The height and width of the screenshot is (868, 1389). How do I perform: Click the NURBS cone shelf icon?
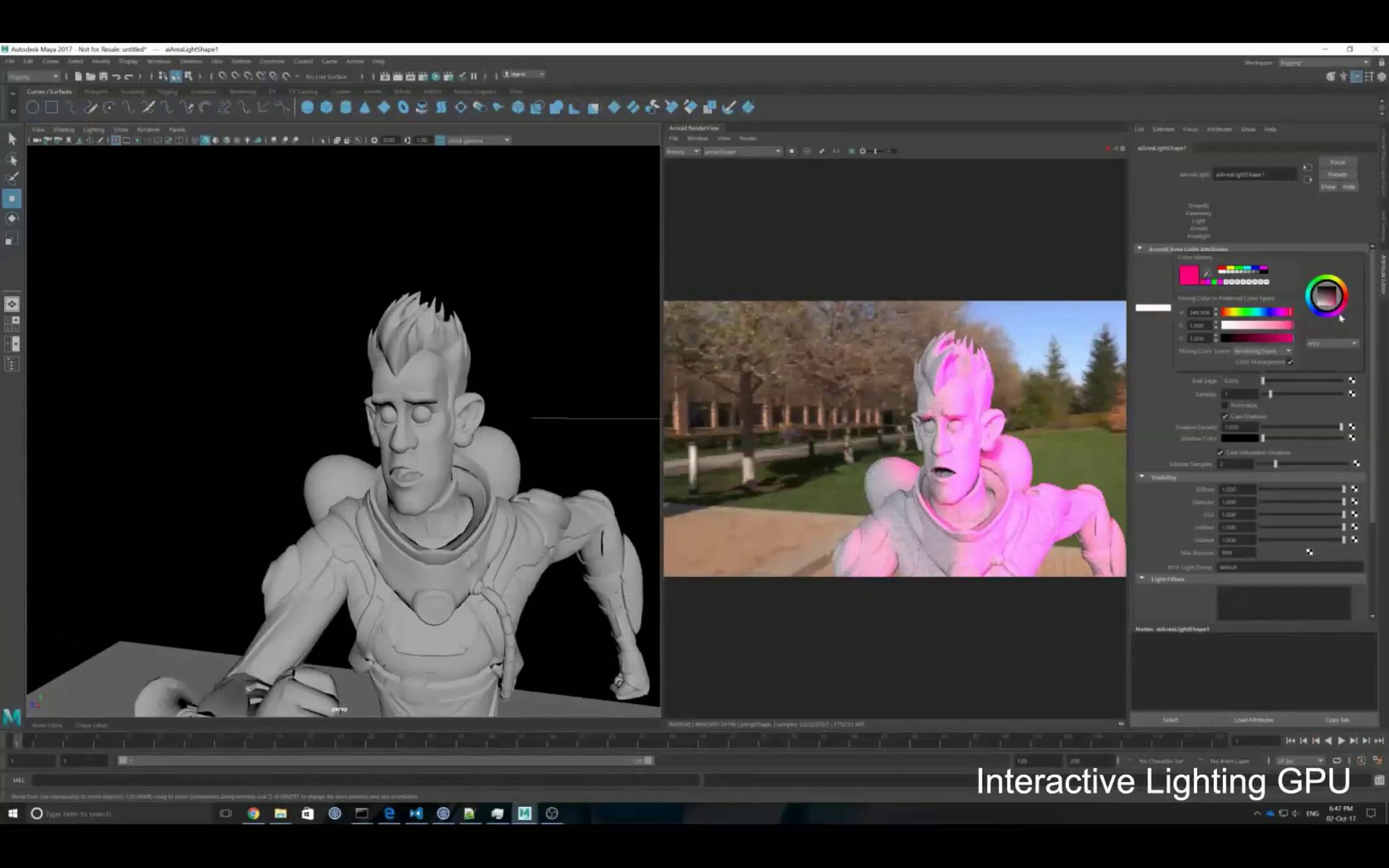(x=364, y=107)
